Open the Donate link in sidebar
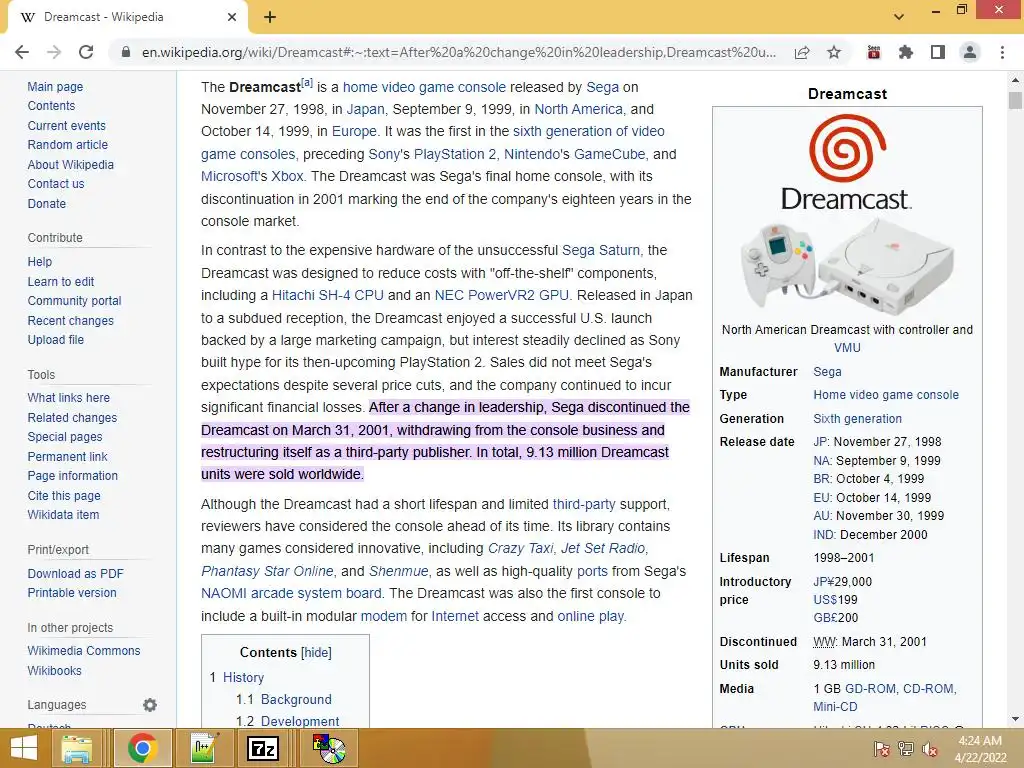1024x768 pixels. [46, 204]
